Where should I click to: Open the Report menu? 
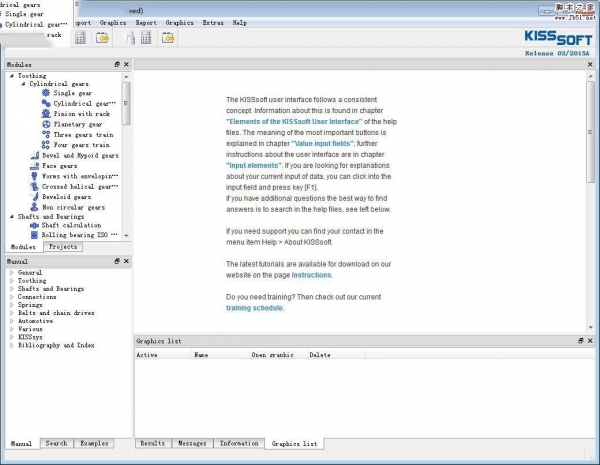click(x=146, y=23)
